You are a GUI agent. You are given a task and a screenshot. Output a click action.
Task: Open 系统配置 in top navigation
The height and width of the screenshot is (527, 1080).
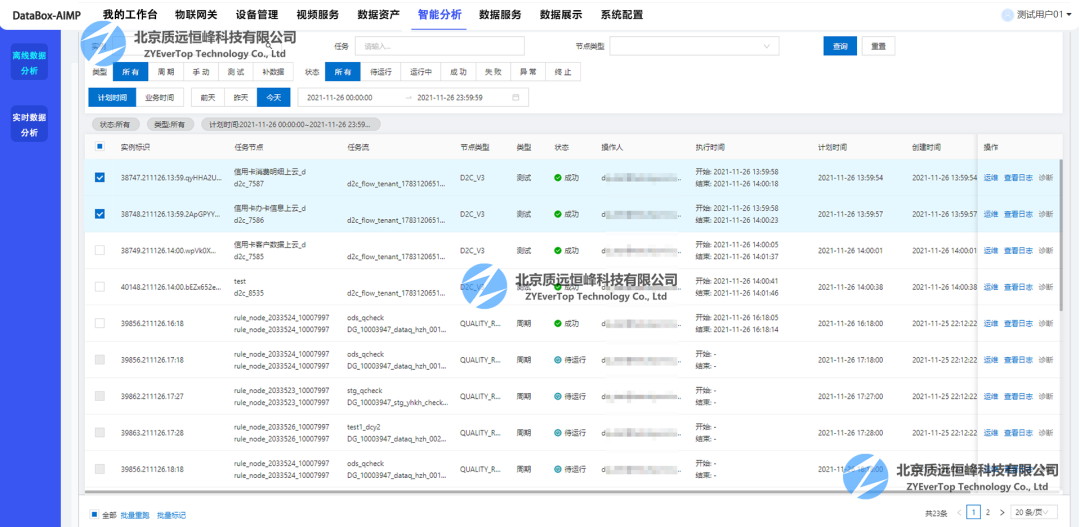(622, 14)
